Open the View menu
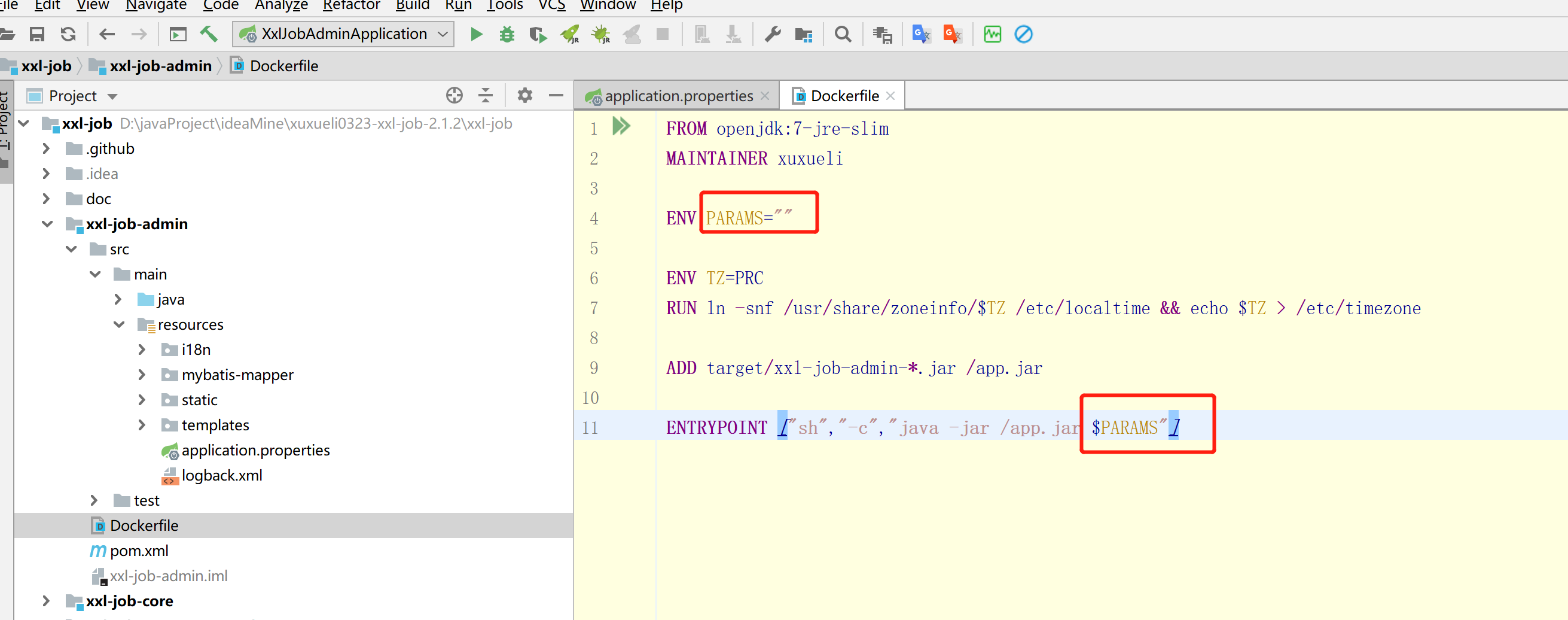Screen dimensions: 1568x620 [93, 5]
